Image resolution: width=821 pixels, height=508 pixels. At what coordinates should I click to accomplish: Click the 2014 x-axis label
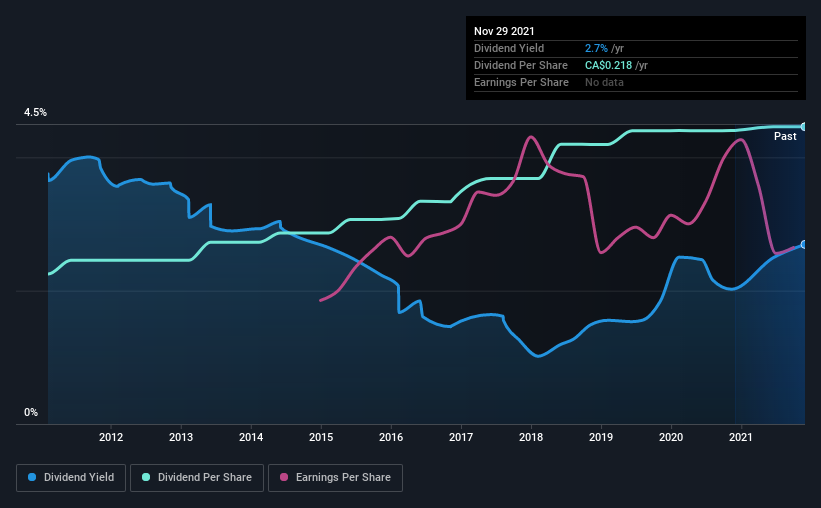pyautogui.click(x=251, y=437)
